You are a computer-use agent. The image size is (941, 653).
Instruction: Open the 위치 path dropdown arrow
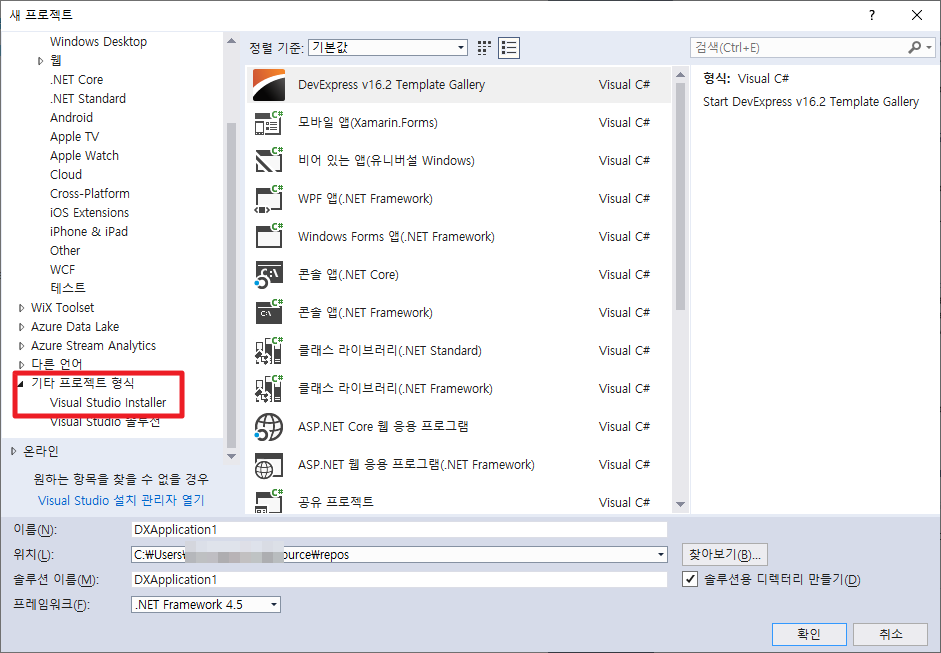pyautogui.click(x=660, y=555)
